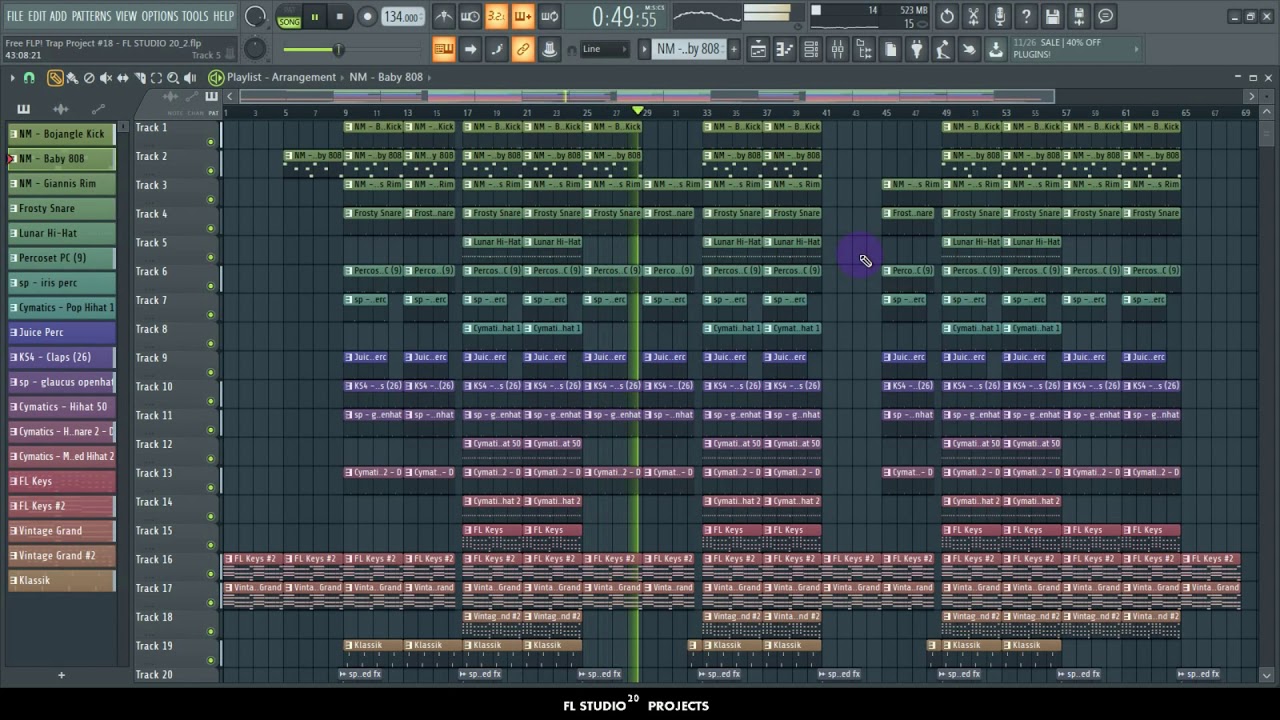
Task: Open the chat bubble icon in toolbar
Action: pos(1105,16)
